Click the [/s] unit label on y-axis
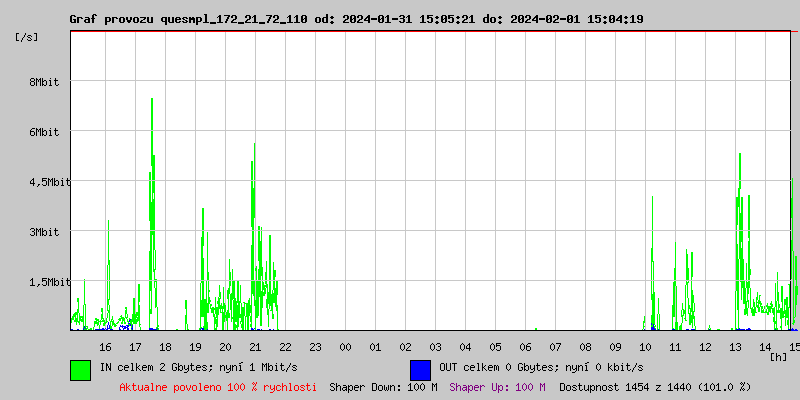Viewport: 800px width, 400px height. pyautogui.click(x=27, y=37)
